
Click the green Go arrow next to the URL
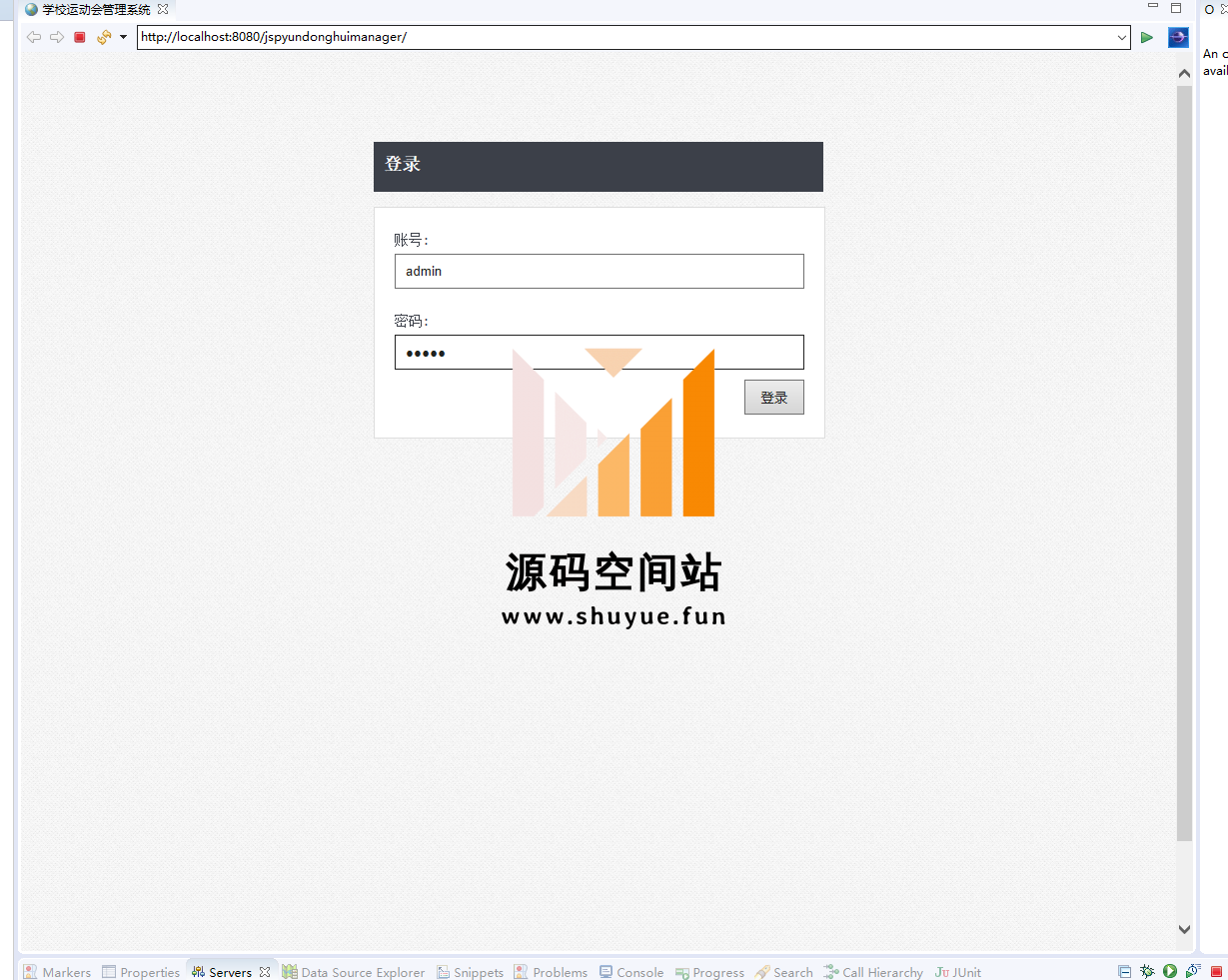[x=1147, y=37]
